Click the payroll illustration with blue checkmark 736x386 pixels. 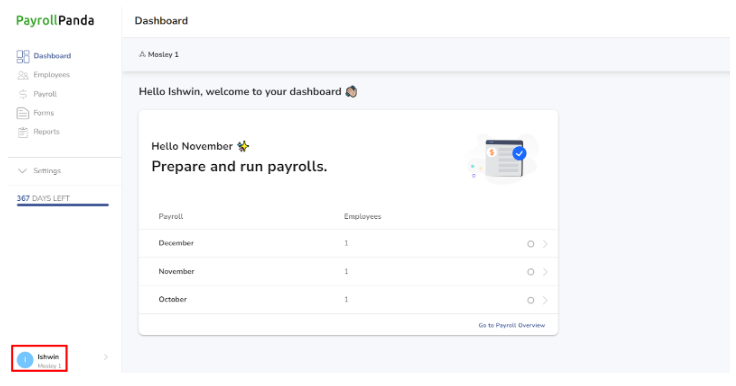[502, 159]
